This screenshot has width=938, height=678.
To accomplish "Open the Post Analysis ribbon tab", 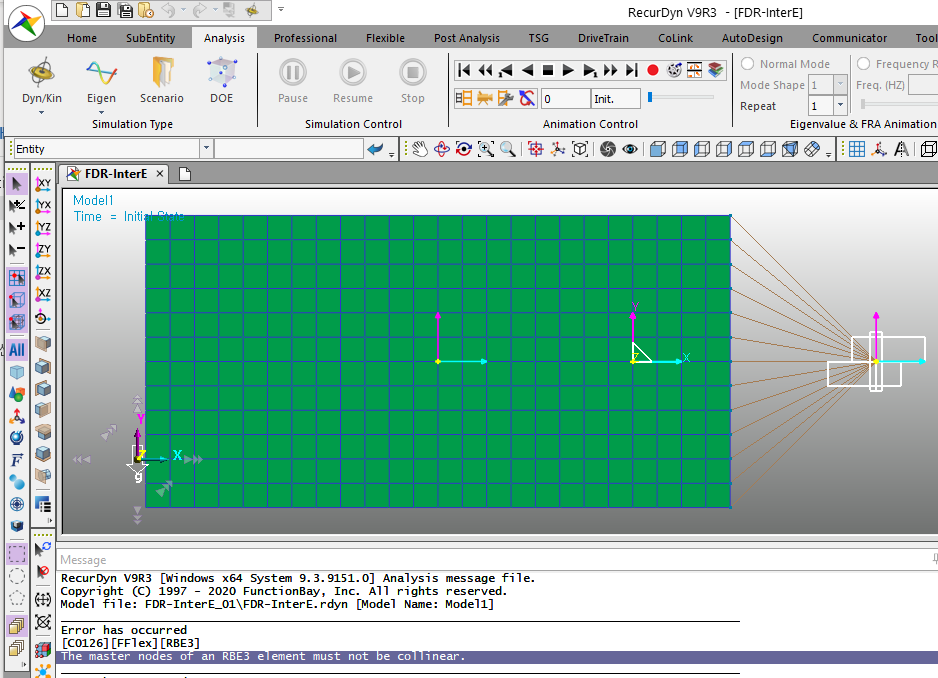I will point(466,38).
